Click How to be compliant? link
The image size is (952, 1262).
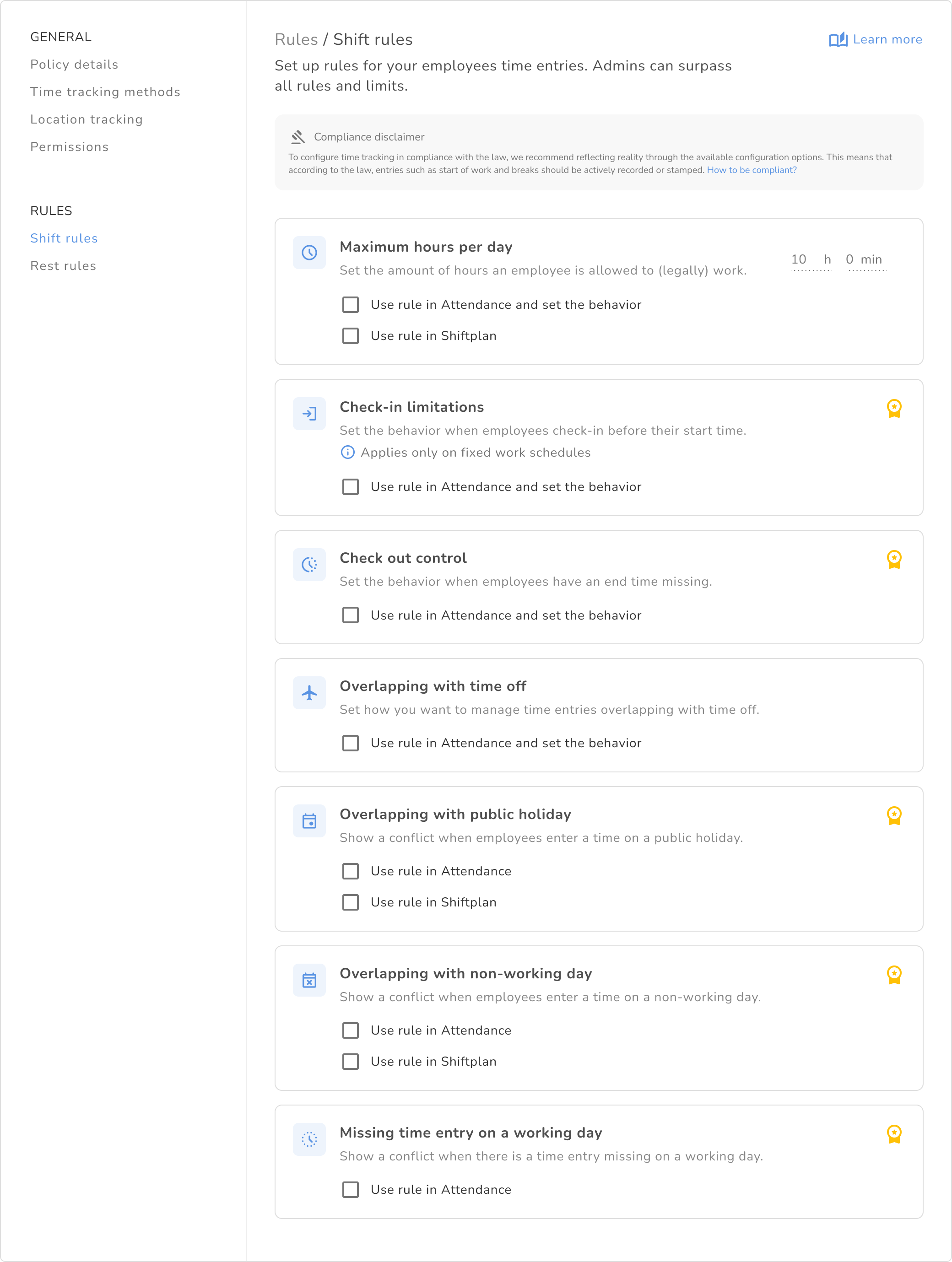(751, 170)
